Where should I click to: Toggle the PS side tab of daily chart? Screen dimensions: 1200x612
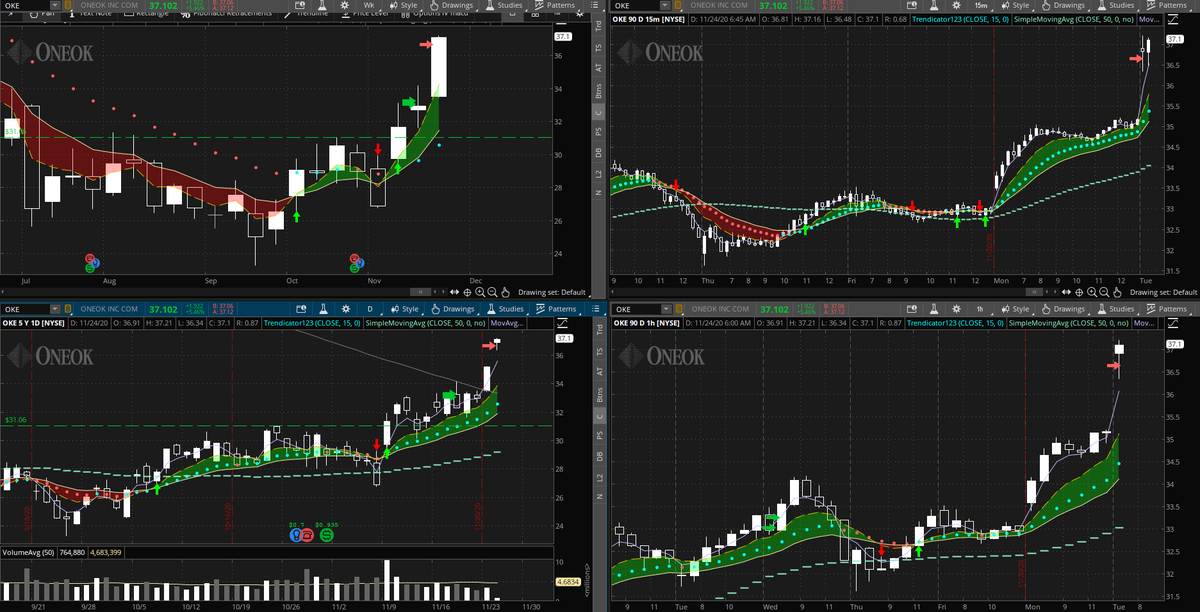598,435
